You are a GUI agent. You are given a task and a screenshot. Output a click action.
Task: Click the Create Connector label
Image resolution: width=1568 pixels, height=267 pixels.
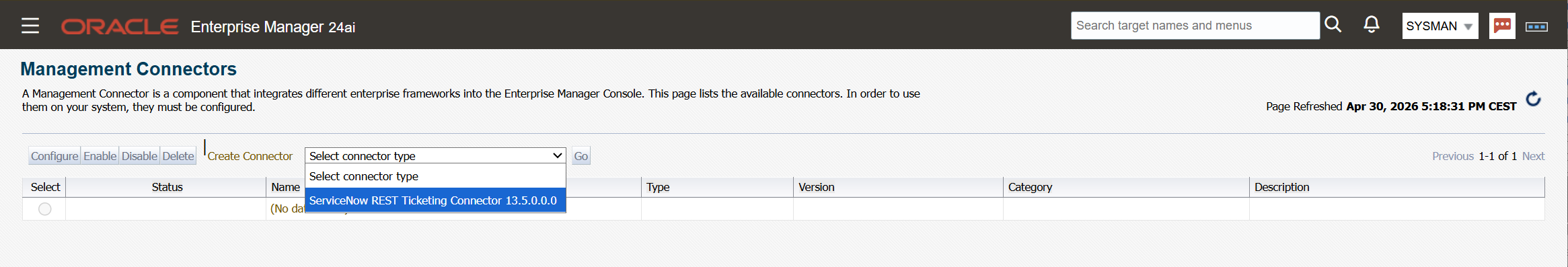250,156
